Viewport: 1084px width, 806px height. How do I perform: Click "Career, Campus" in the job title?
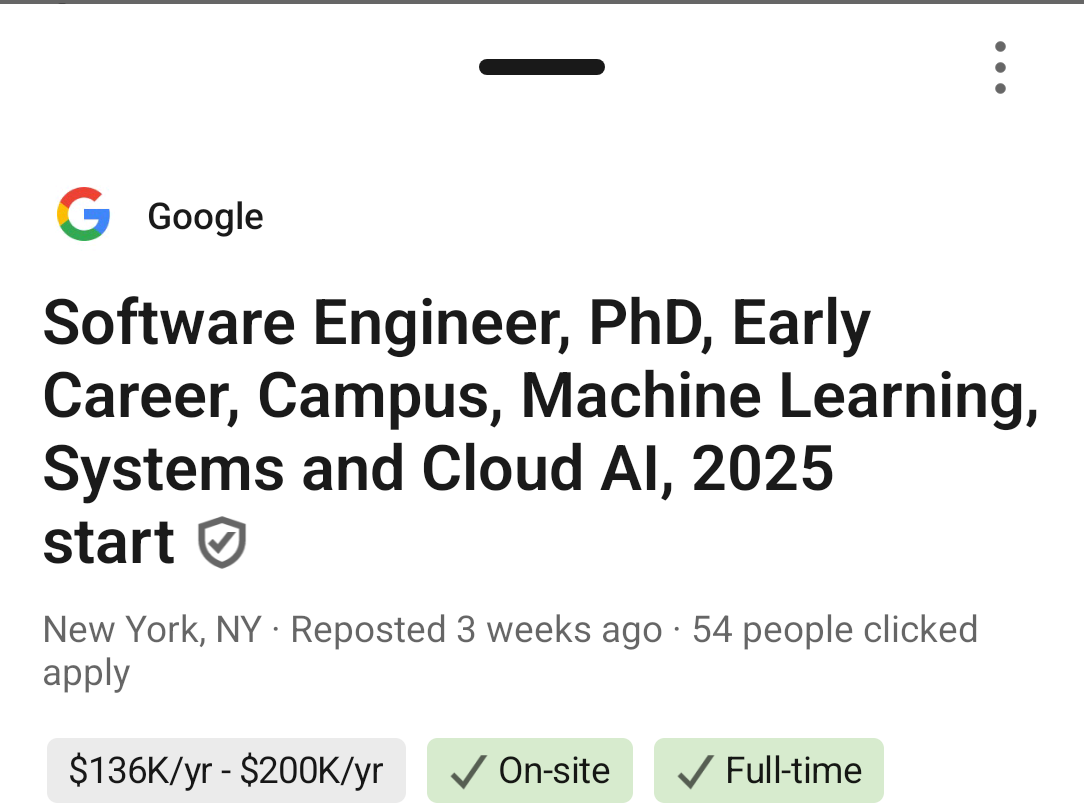click(x=270, y=397)
